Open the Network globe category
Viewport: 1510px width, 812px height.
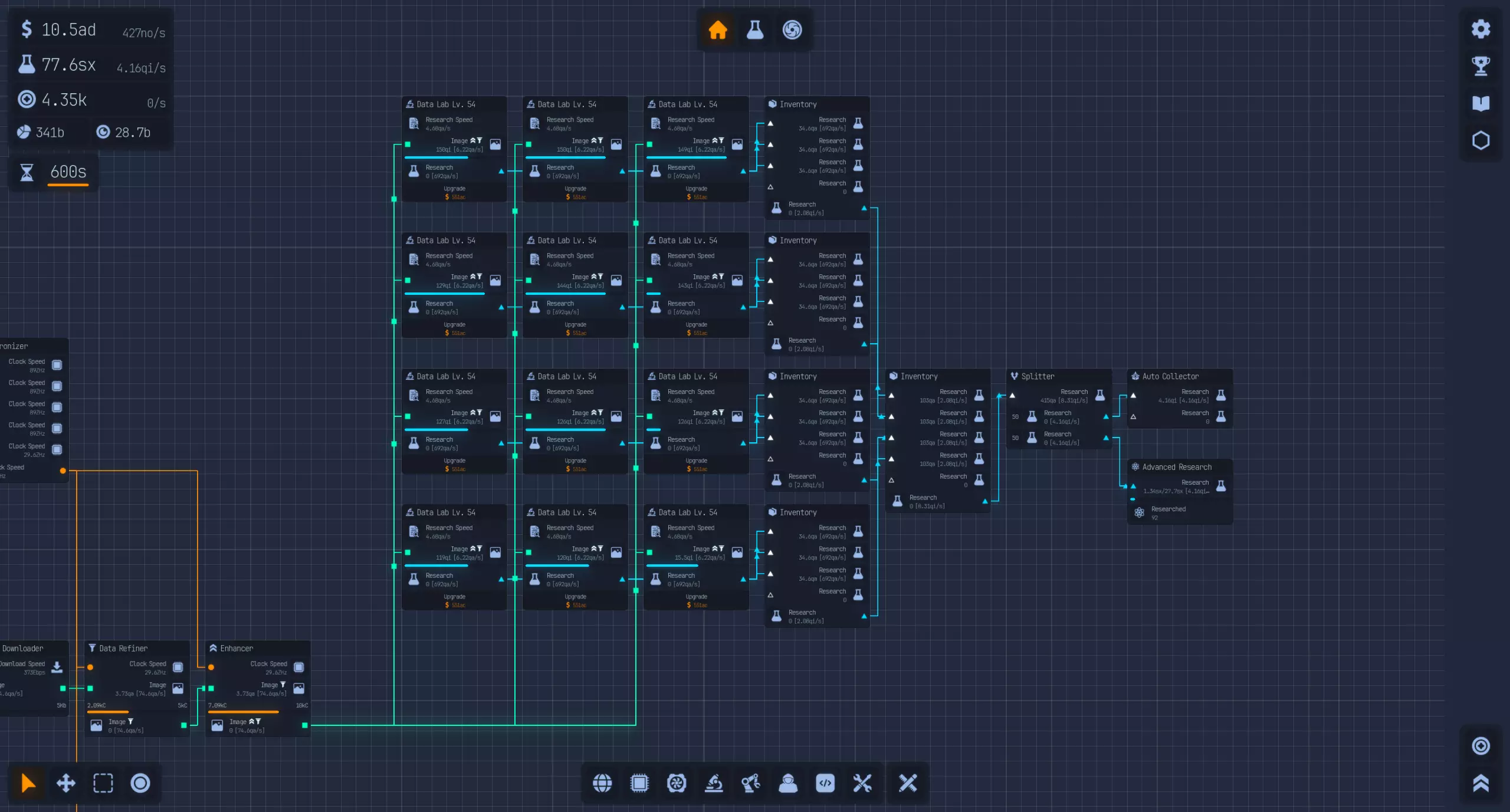tap(602, 783)
